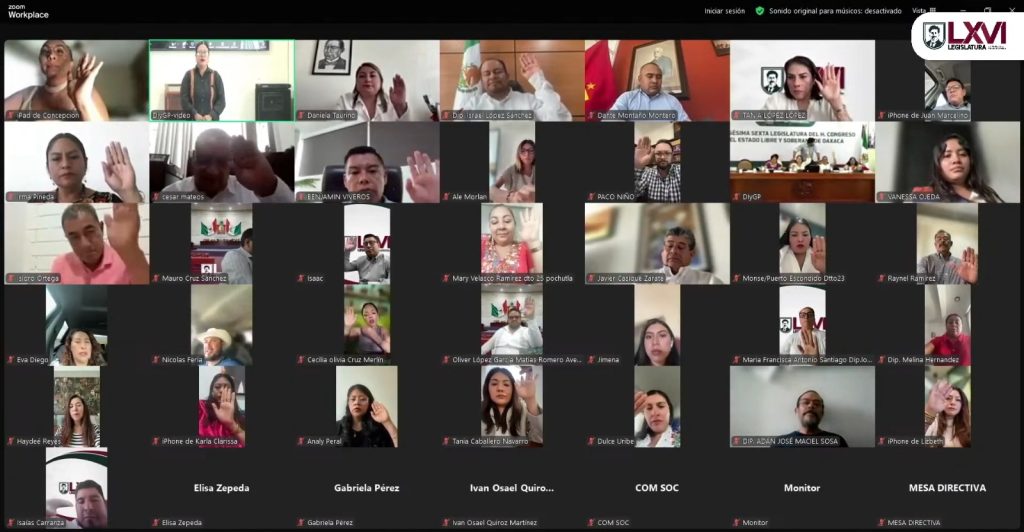This screenshot has height=532, width=1024.
Task: Click the Iniciar sesión link
Action: (724, 11)
